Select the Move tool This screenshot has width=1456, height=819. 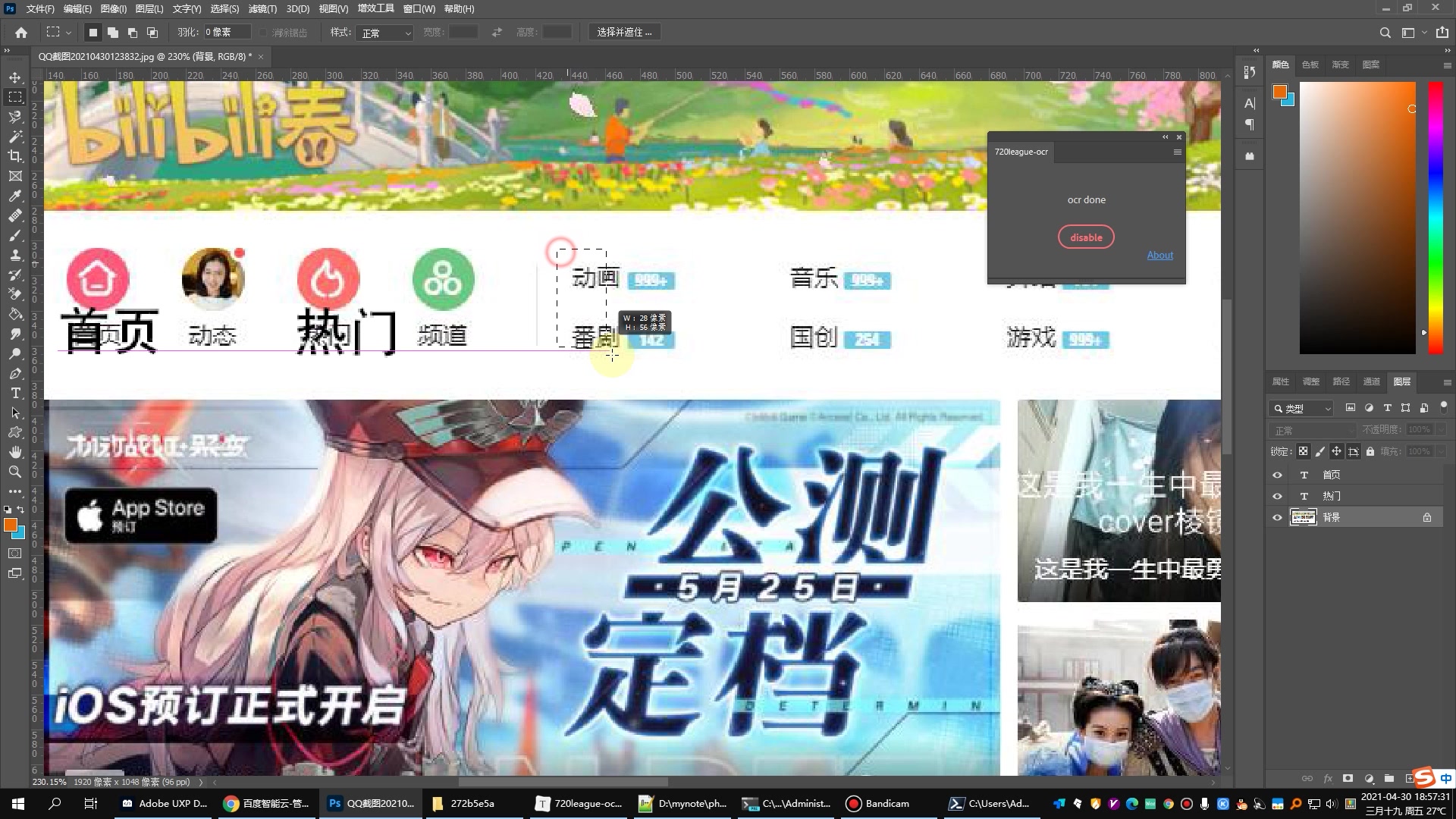[15, 77]
